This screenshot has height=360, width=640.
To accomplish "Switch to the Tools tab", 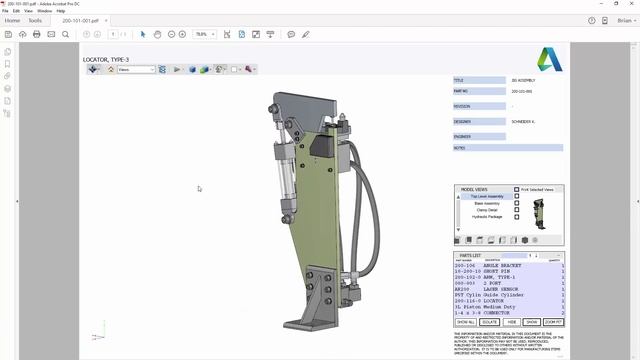I will [35, 20].
